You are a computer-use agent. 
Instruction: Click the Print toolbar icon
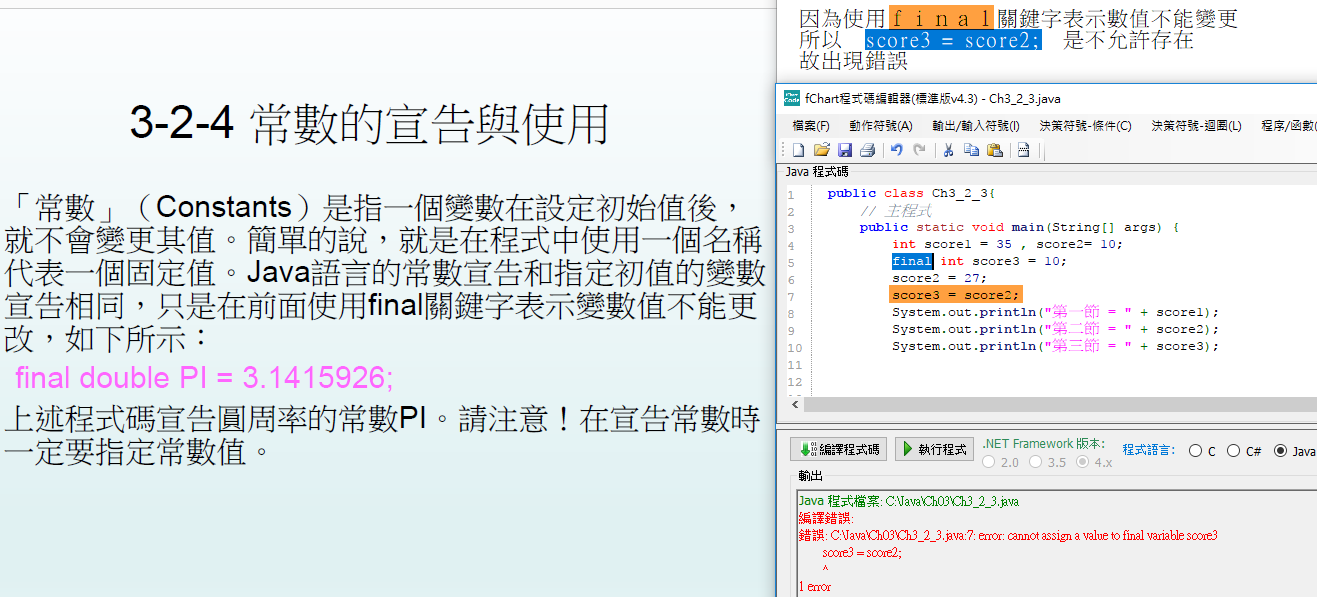pyautogui.click(x=867, y=150)
